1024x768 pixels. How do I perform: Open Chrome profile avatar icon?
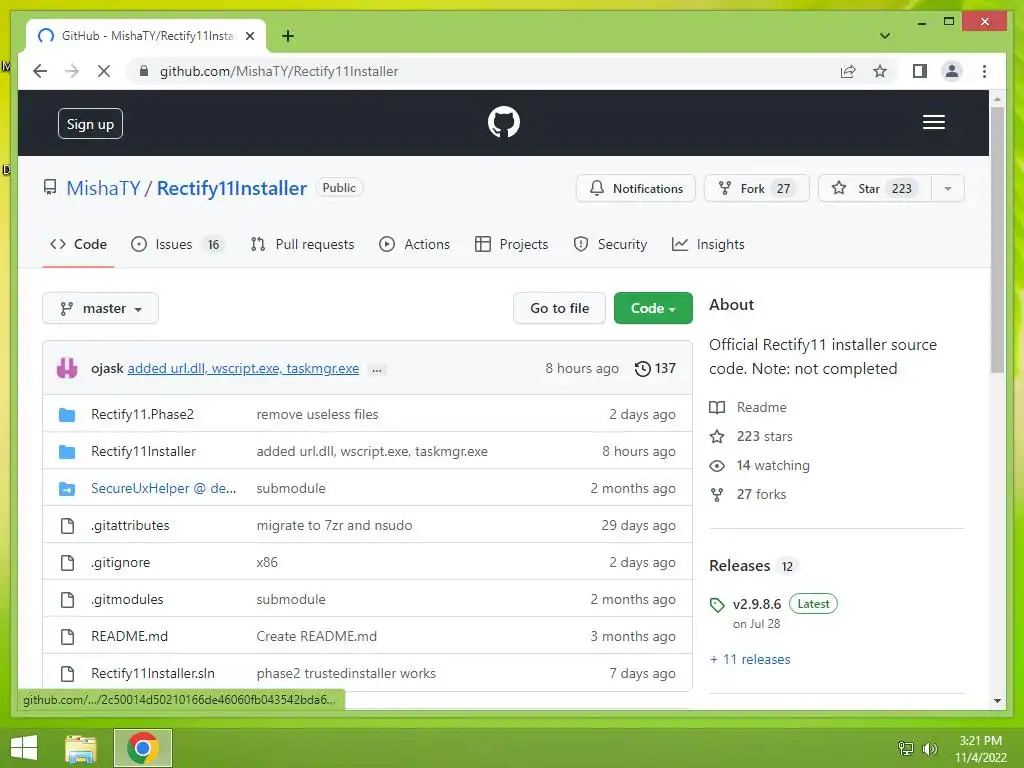952,71
